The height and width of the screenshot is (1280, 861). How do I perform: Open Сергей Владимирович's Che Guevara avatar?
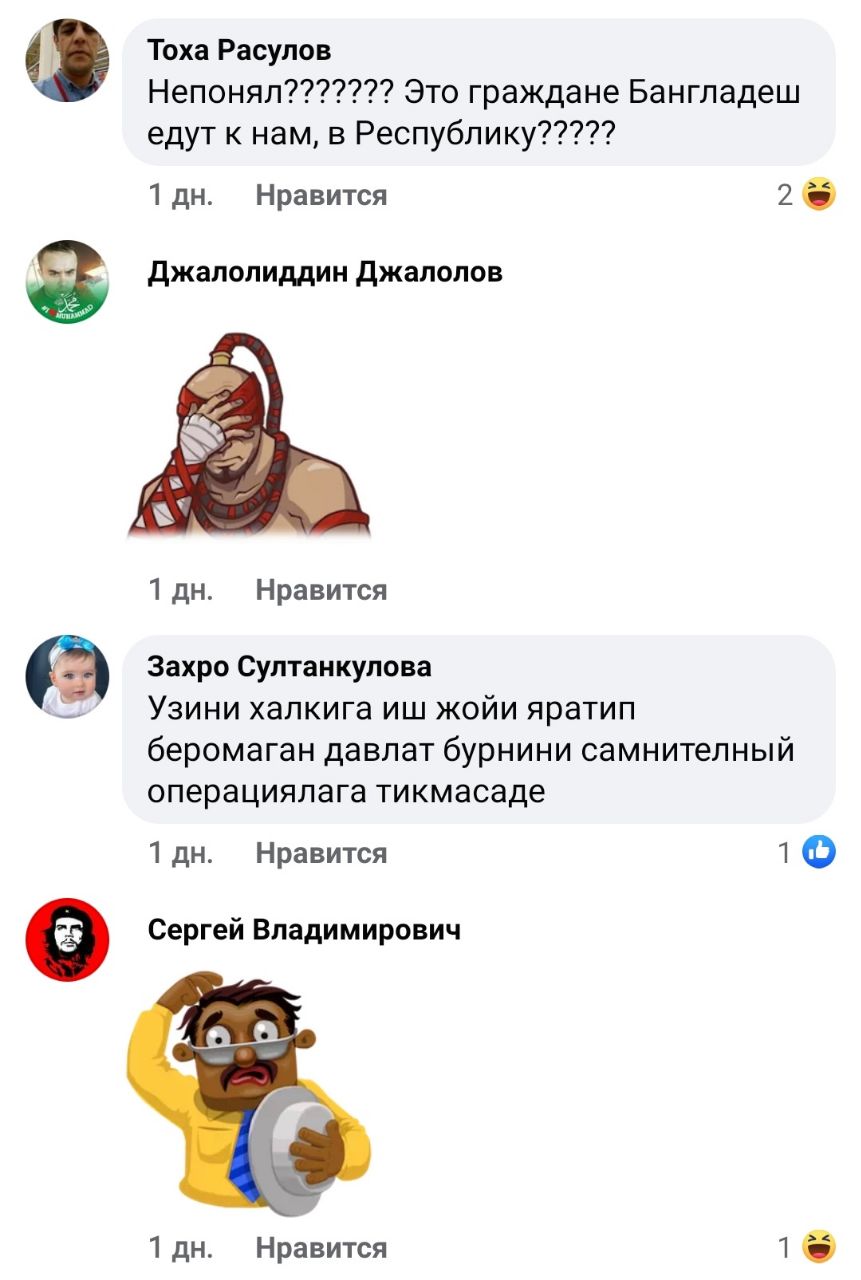tap(67, 939)
